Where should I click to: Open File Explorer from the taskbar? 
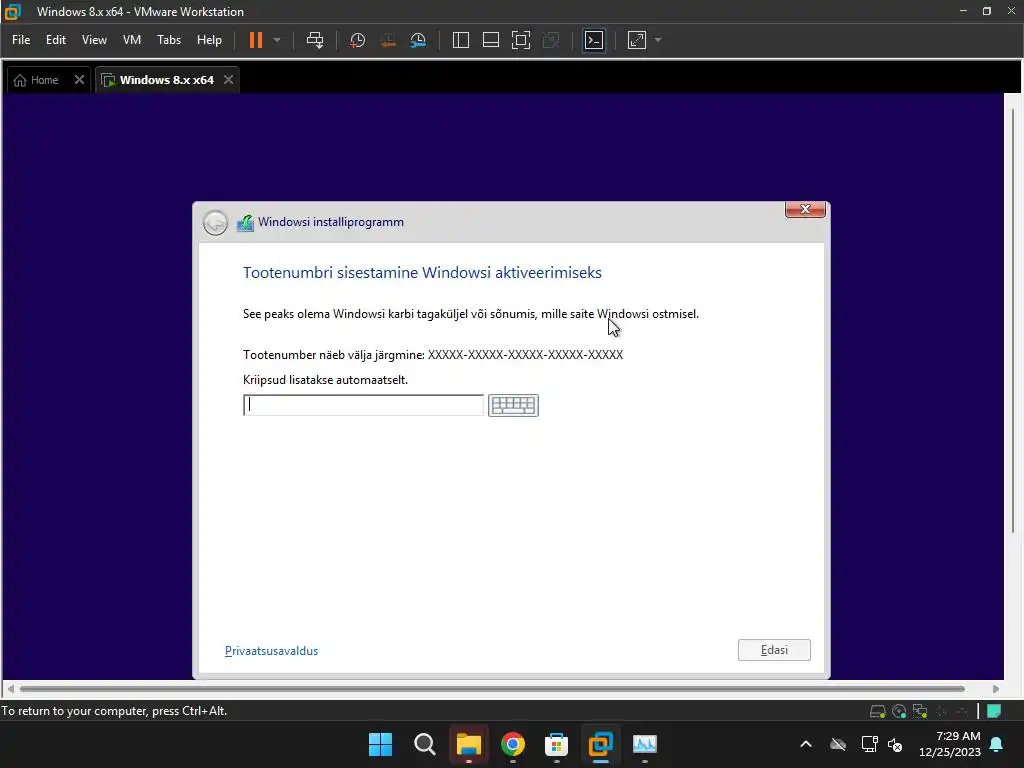pos(468,744)
